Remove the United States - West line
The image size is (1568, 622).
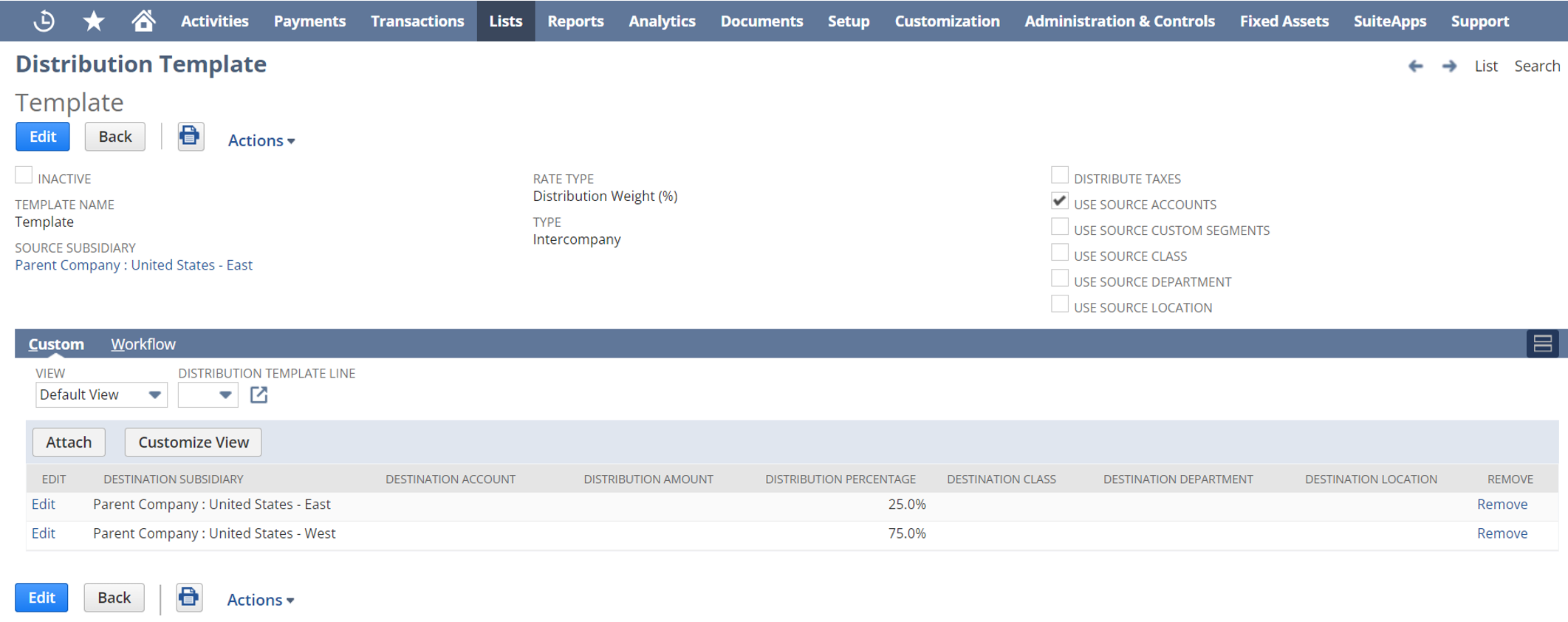(1502, 533)
